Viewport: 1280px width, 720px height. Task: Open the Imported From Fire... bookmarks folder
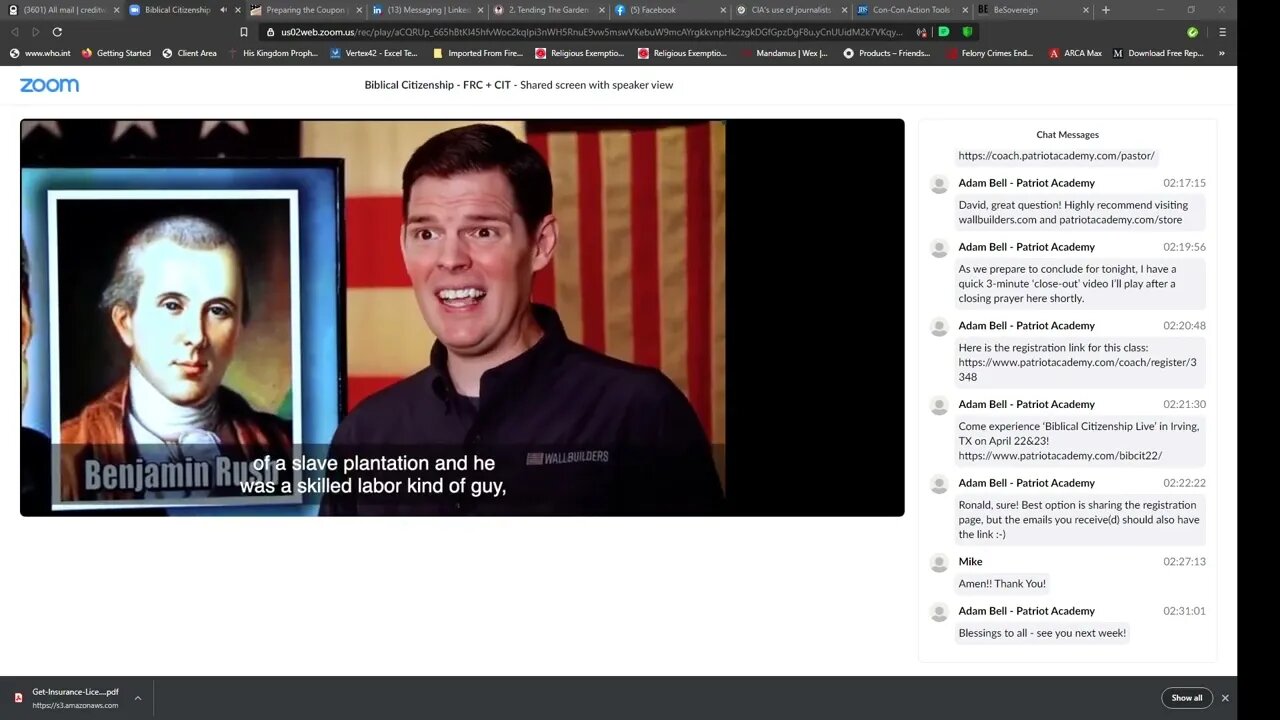point(477,53)
